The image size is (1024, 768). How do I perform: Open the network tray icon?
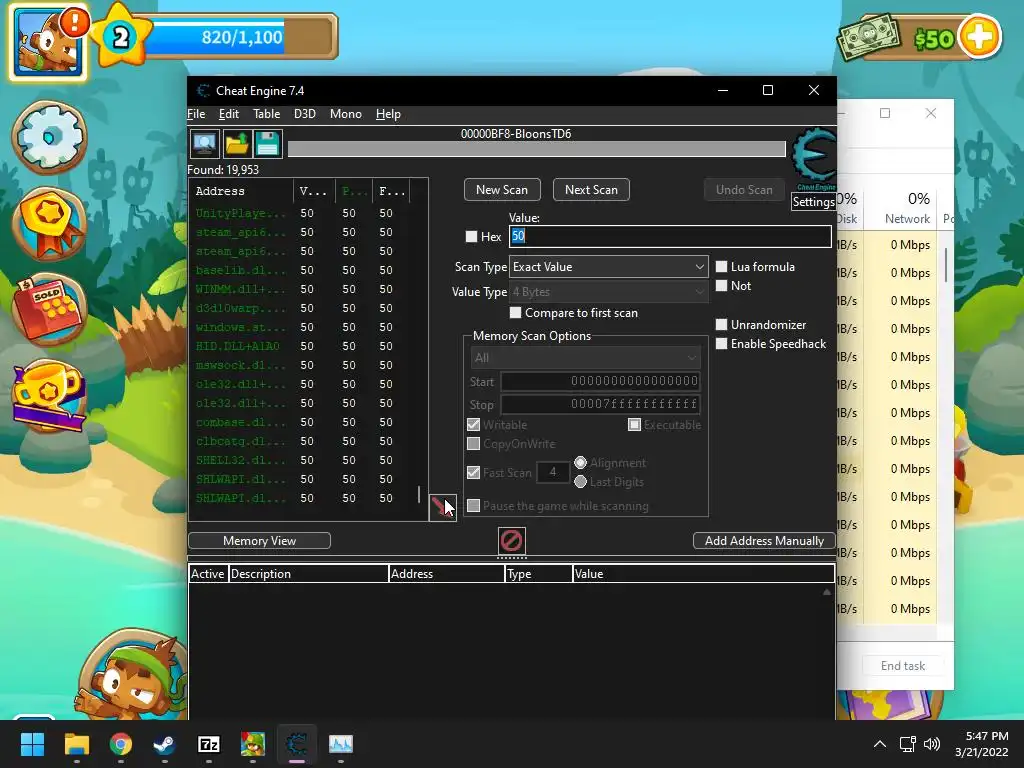907,744
